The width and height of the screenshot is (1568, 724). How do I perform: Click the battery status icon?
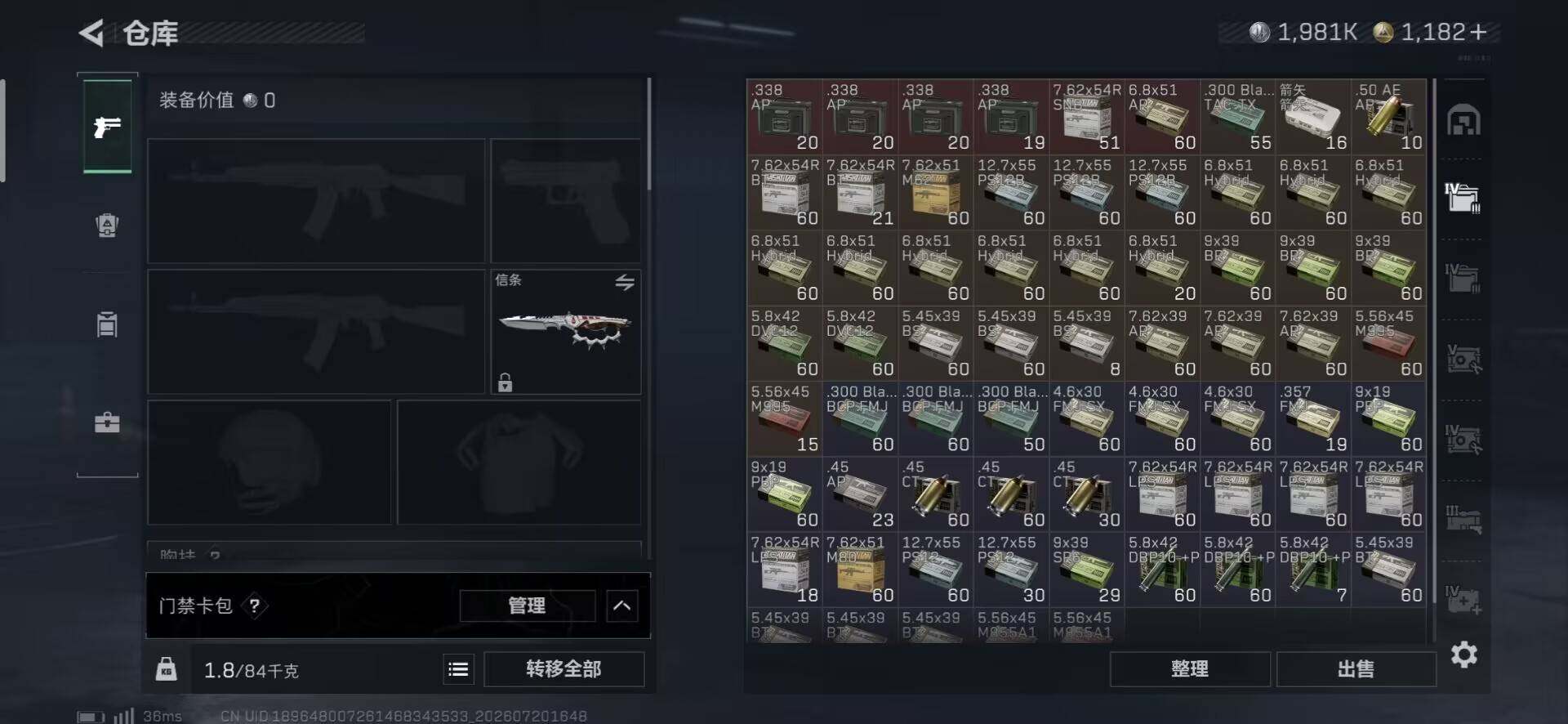(x=91, y=717)
